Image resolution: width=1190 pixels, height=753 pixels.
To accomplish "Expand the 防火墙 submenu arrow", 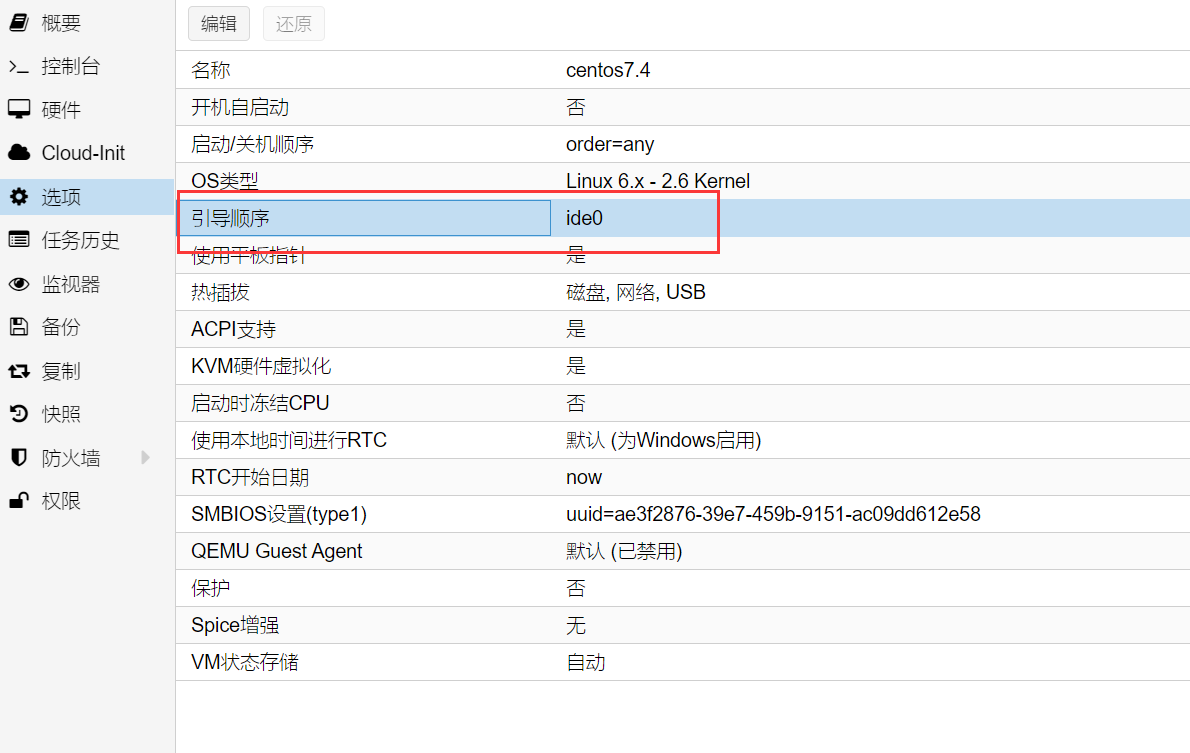I will click(146, 458).
